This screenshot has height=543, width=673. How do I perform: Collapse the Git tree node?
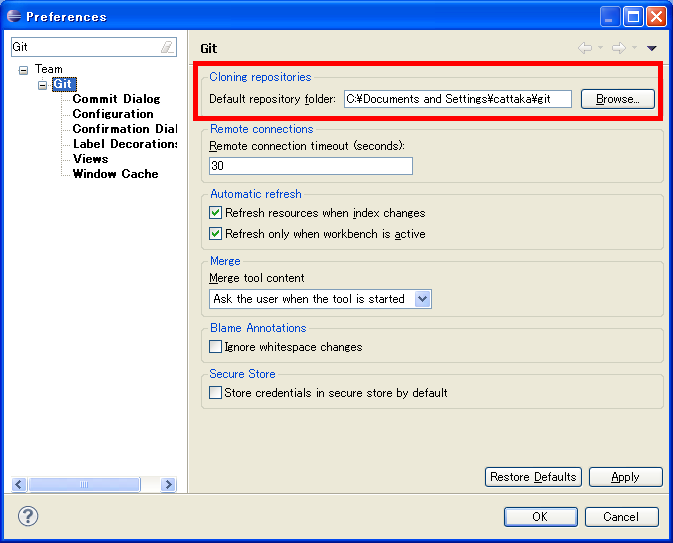(x=42, y=85)
